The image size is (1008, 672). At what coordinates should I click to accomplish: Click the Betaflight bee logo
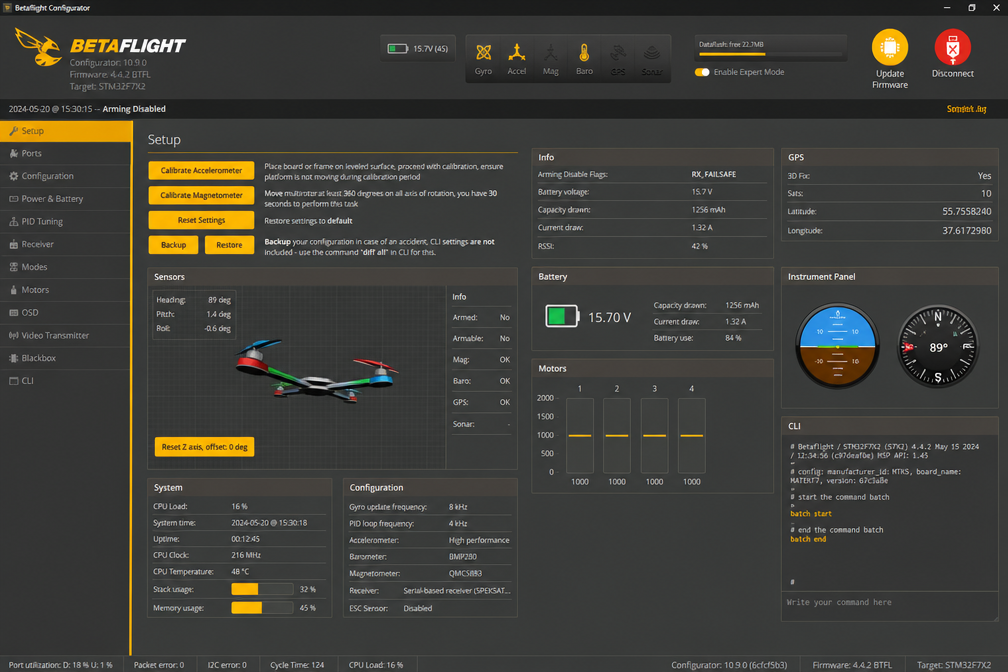tap(38, 47)
